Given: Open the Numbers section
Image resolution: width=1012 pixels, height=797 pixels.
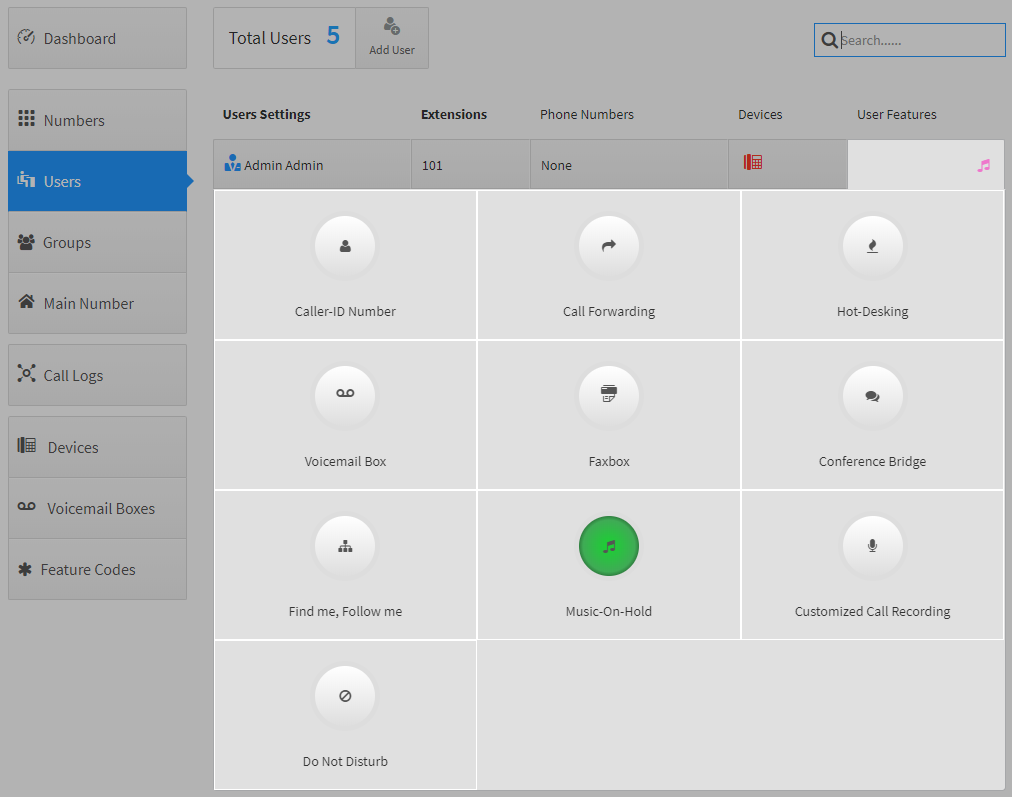Looking at the screenshot, I should pyautogui.click(x=97, y=120).
